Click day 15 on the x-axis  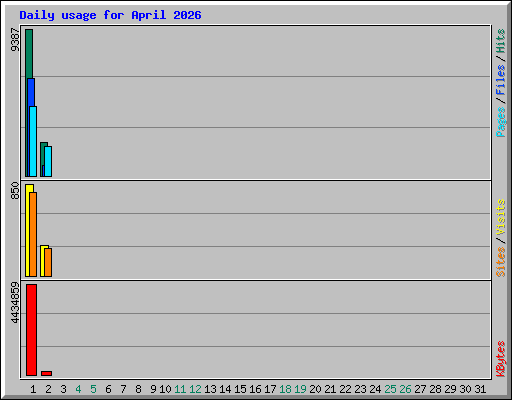point(240,389)
